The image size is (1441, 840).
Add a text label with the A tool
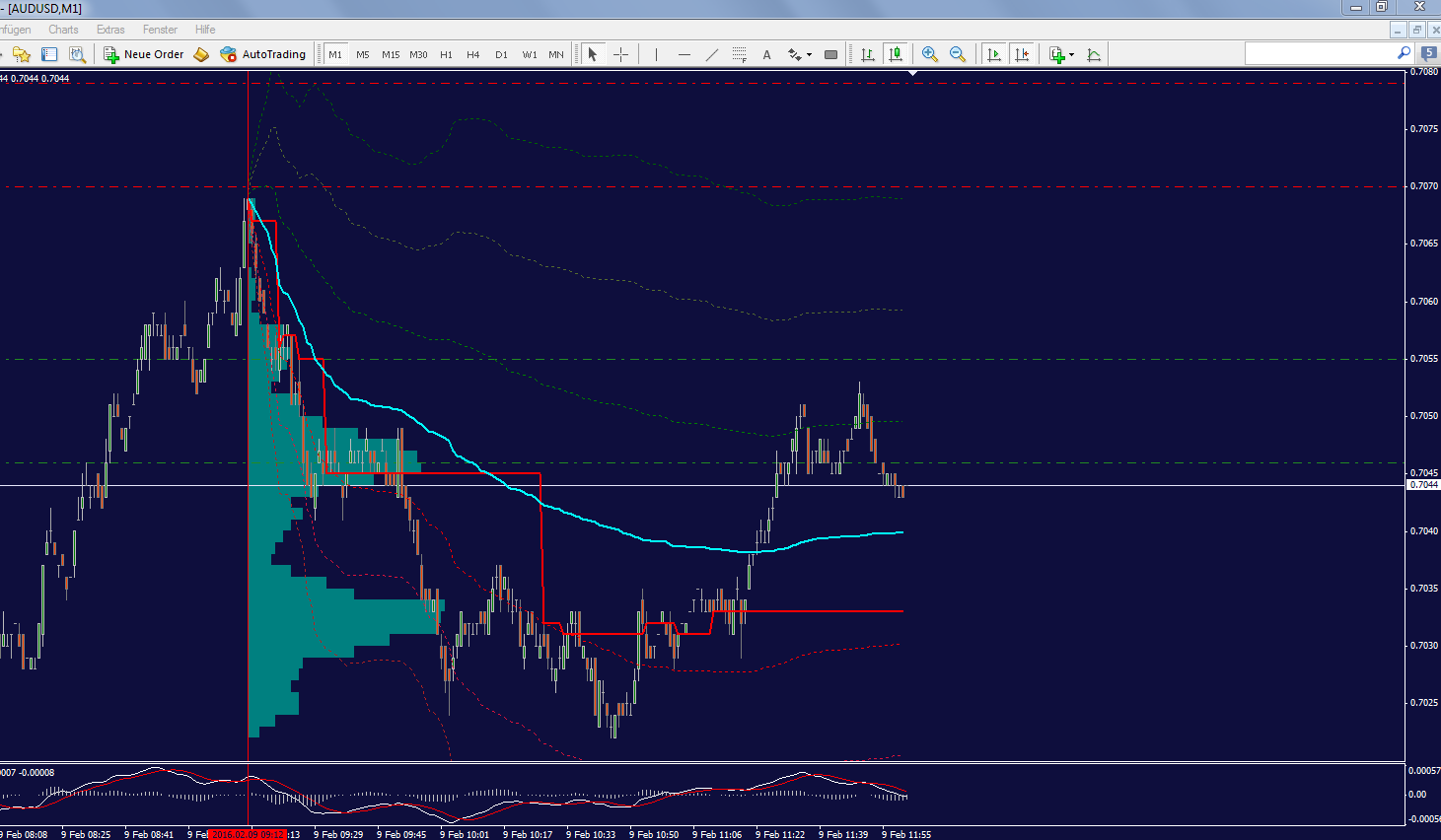coord(766,54)
